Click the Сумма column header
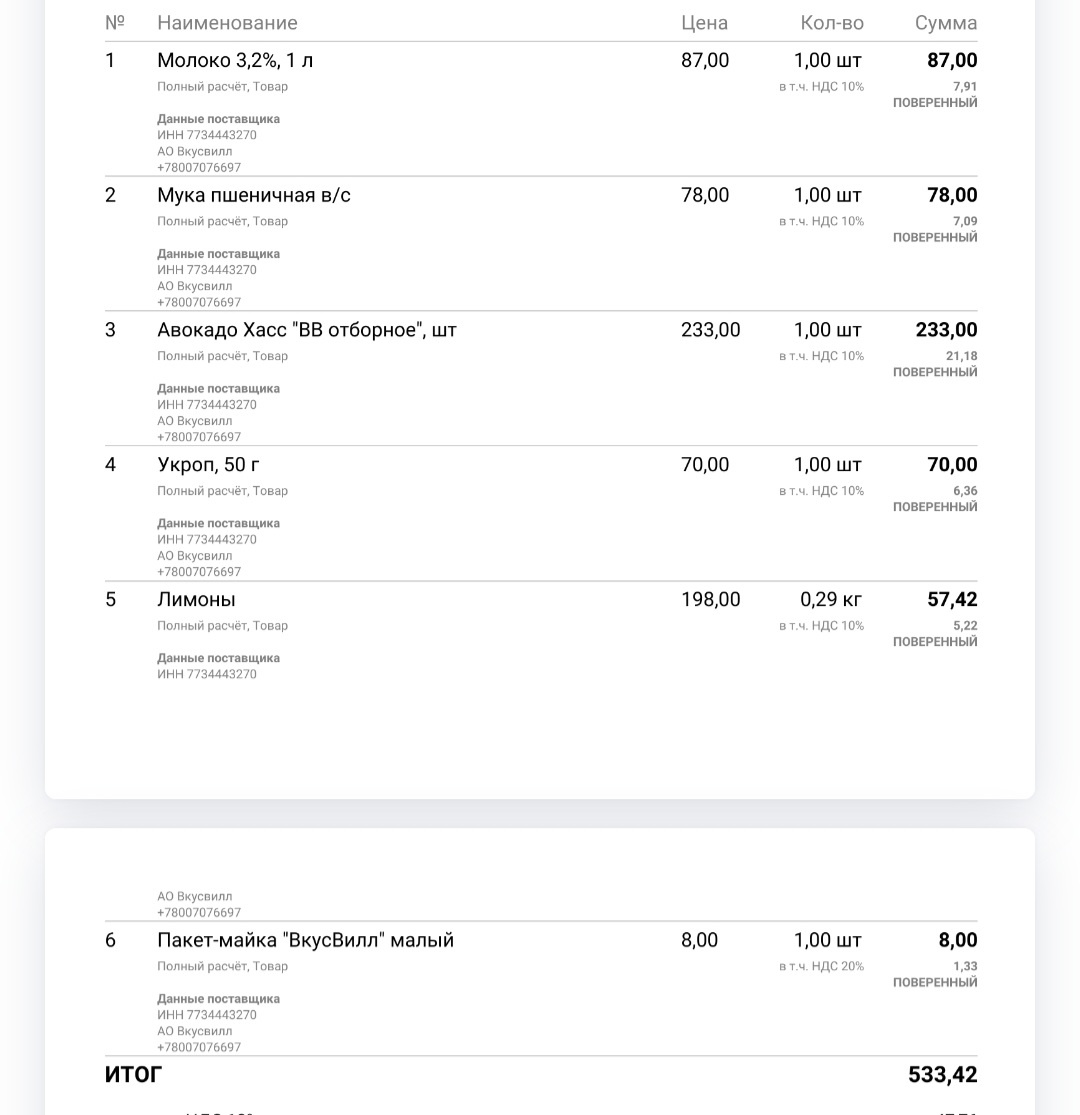The height and width of the screenshot is (1115, 1080). coord(946,23)
